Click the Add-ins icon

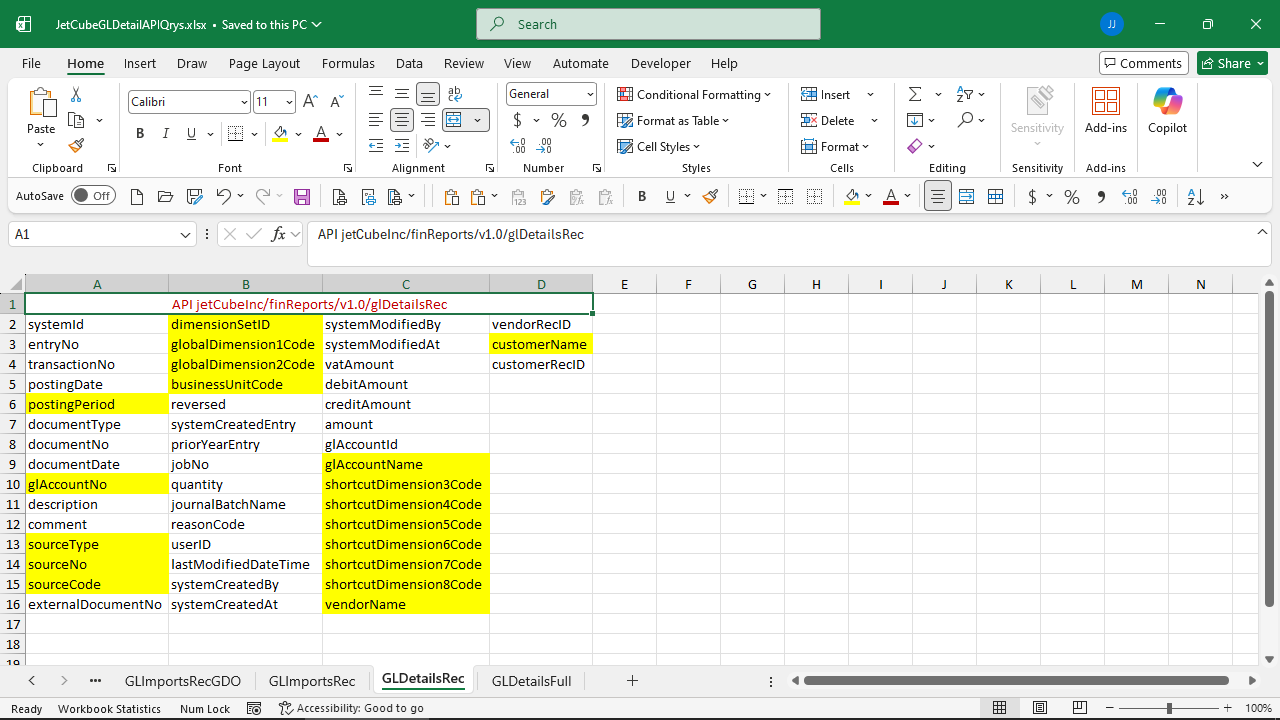click(x=1105, y=110)
